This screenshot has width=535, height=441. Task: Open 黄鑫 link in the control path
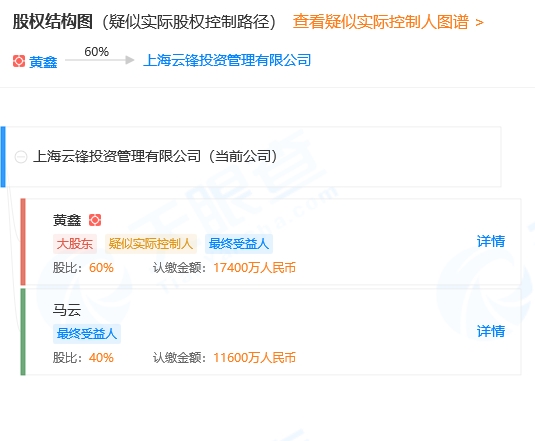(x=43, y=62)
